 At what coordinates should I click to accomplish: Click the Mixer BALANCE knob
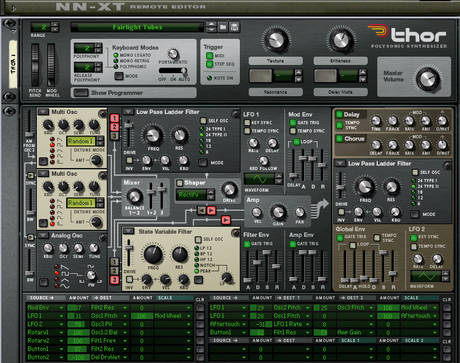(x=134, y=197)
